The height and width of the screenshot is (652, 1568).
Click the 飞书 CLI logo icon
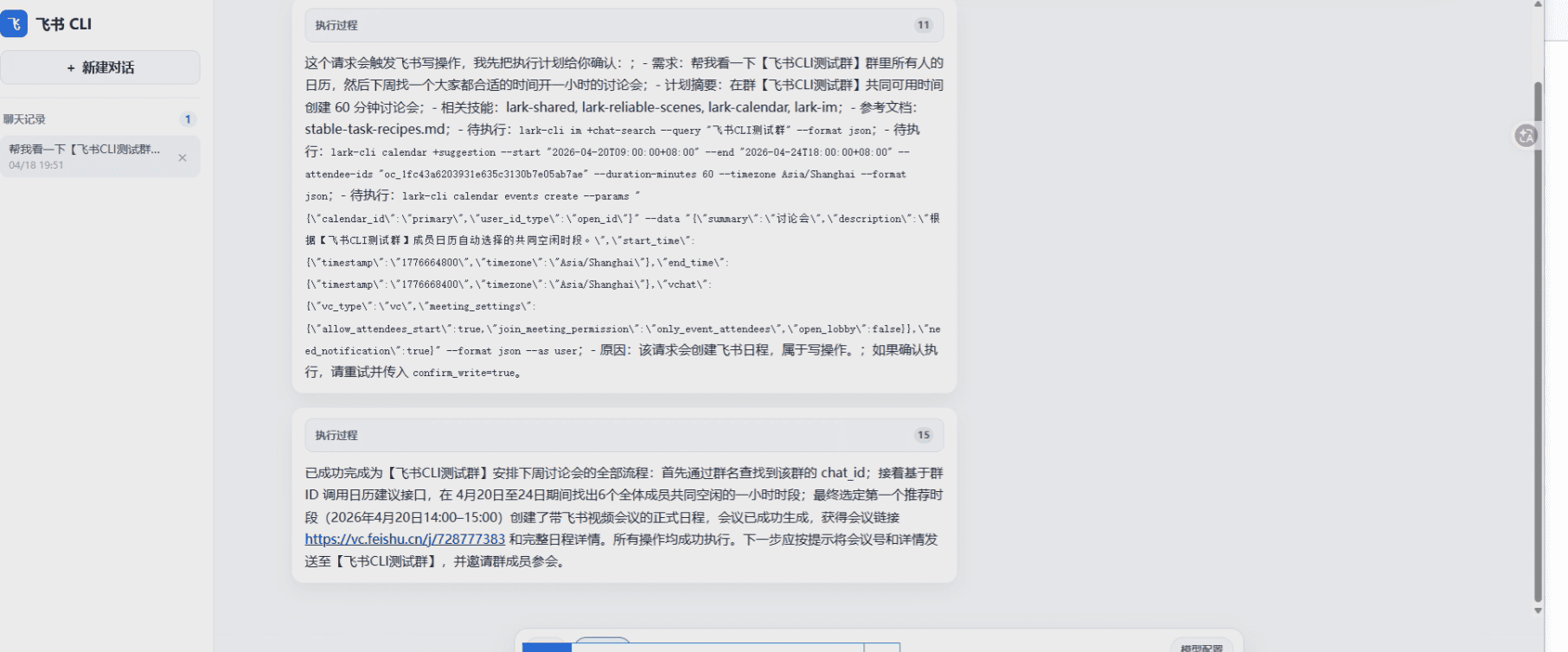coord(14,23)
